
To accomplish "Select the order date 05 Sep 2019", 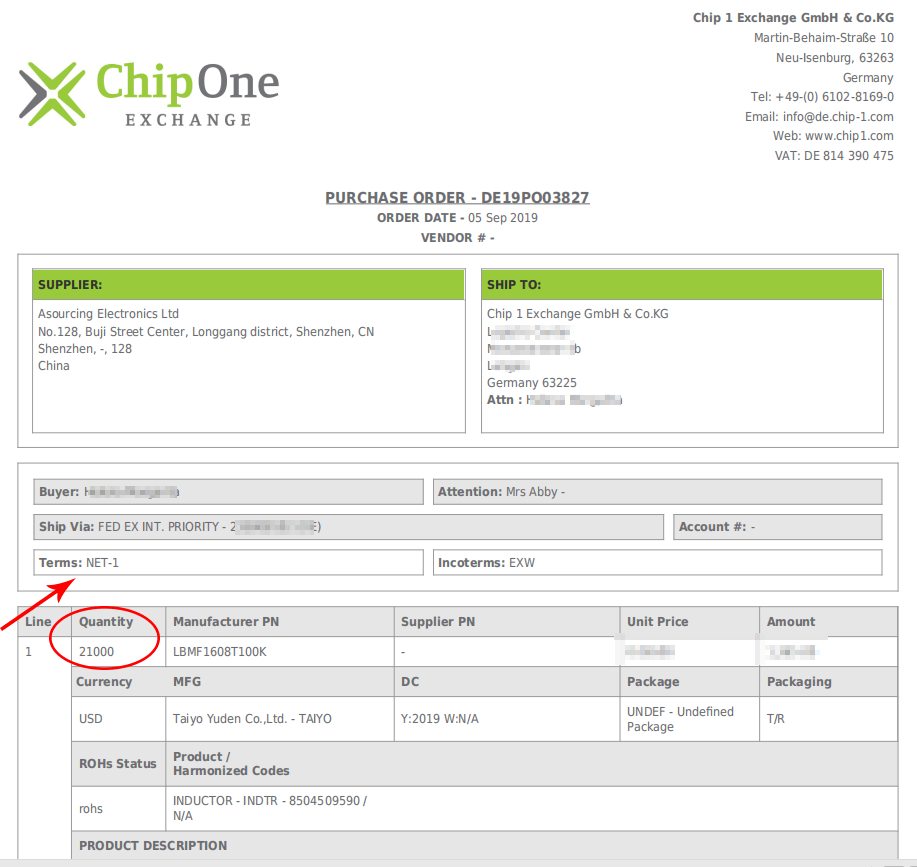I will [x=502, y=217].
